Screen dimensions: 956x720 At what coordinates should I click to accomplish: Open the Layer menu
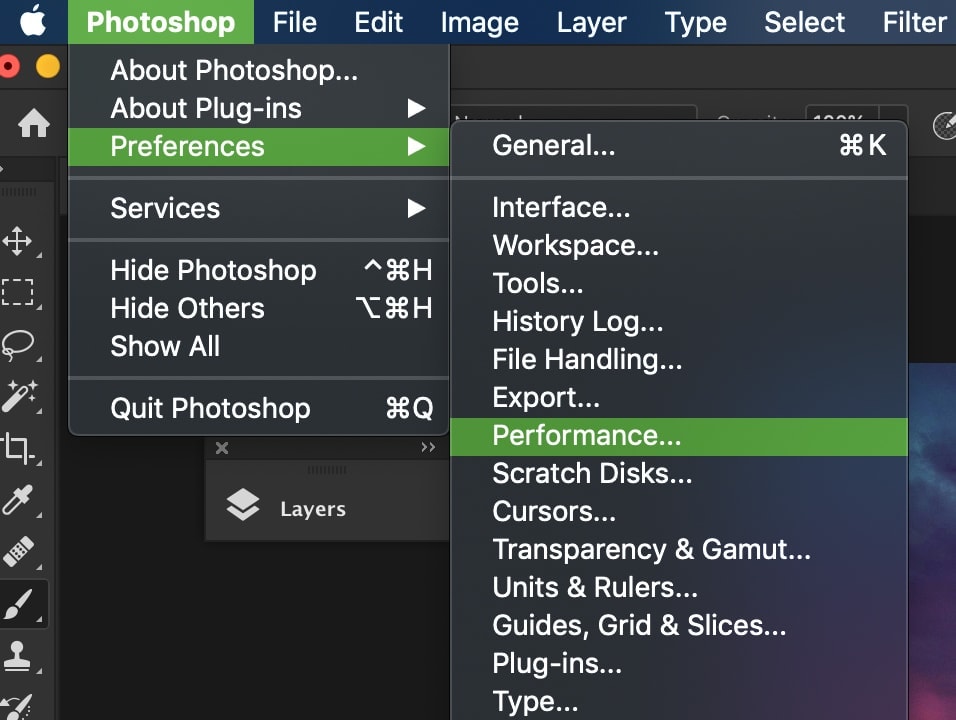pyautogui.click(x=591, y=22)
